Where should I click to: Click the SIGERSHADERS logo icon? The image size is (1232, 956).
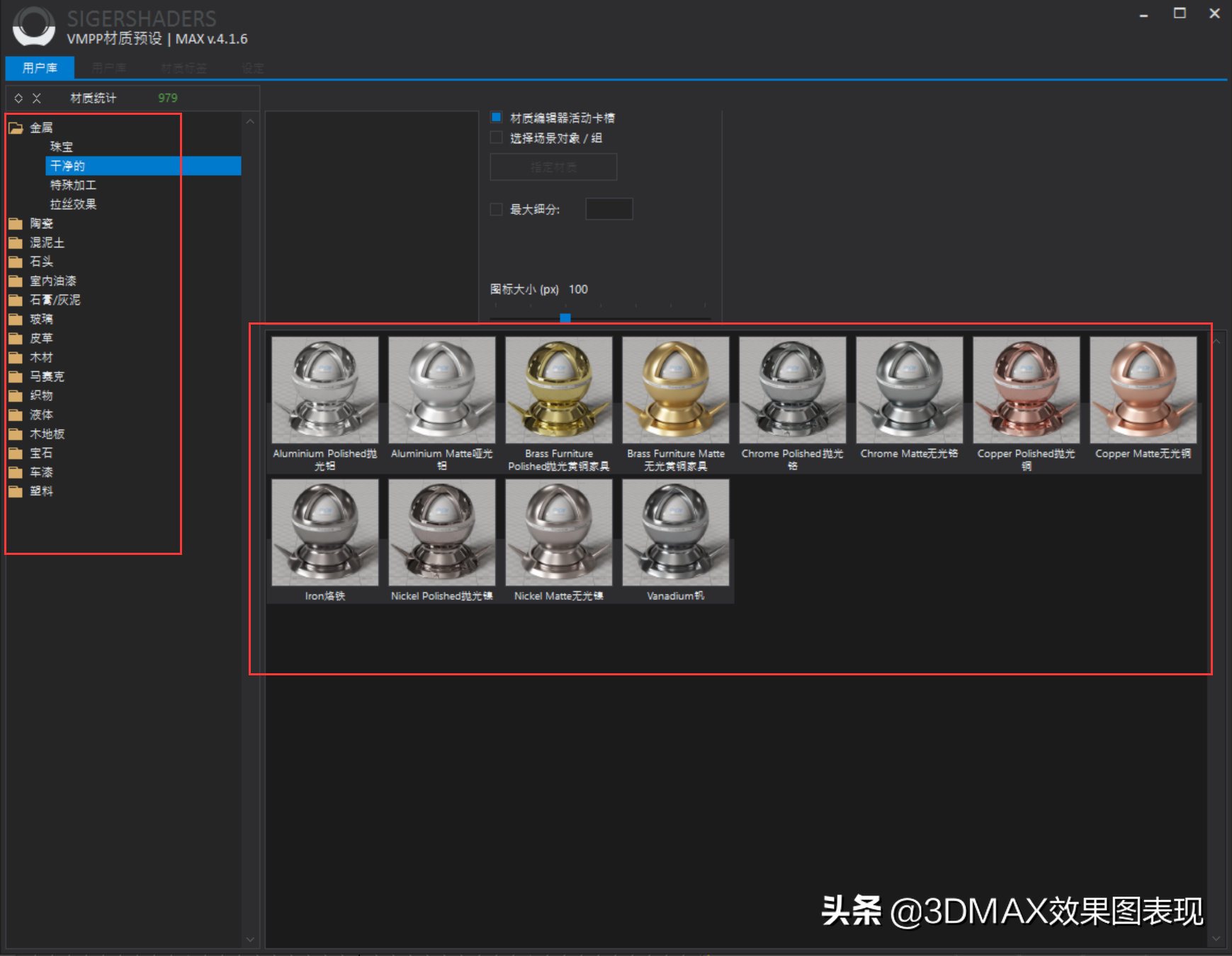pyautogui.click(x=34, y=27)
